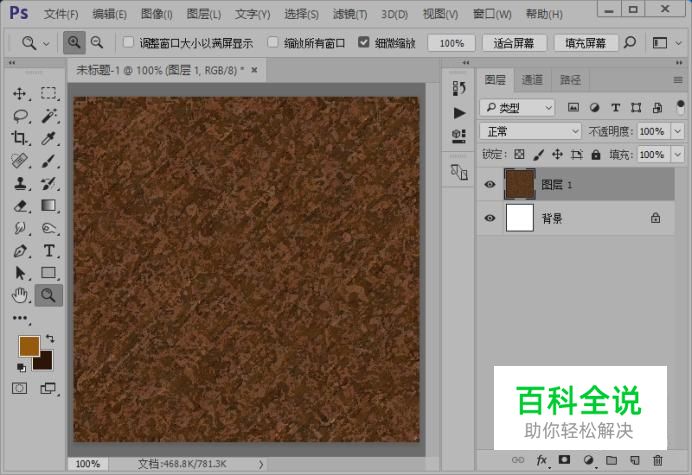692x475 pixels.
Task: Enable 调整窗口大小以满屏显示 checkbox
Action: pyautogui.click(x=128, y=43)
